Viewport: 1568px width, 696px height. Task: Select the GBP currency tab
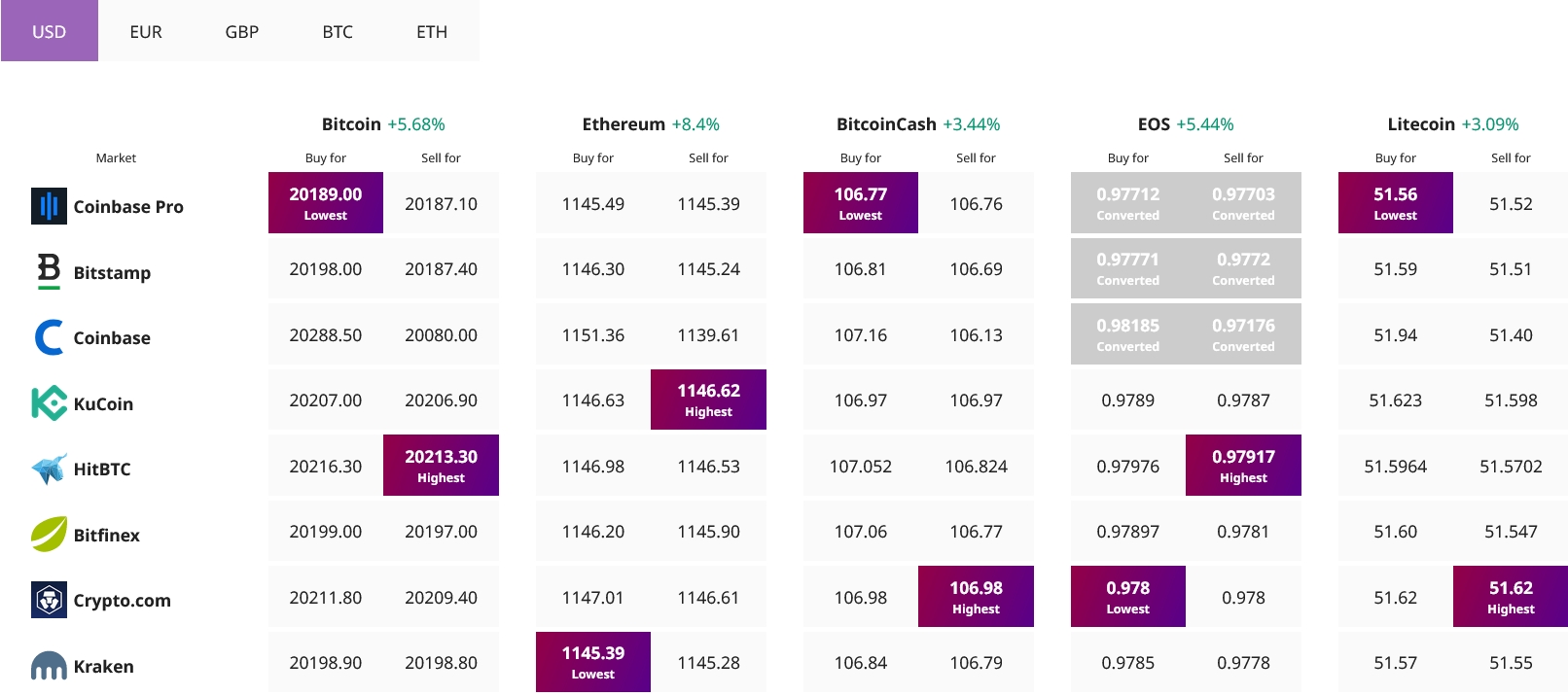(242, 31)
